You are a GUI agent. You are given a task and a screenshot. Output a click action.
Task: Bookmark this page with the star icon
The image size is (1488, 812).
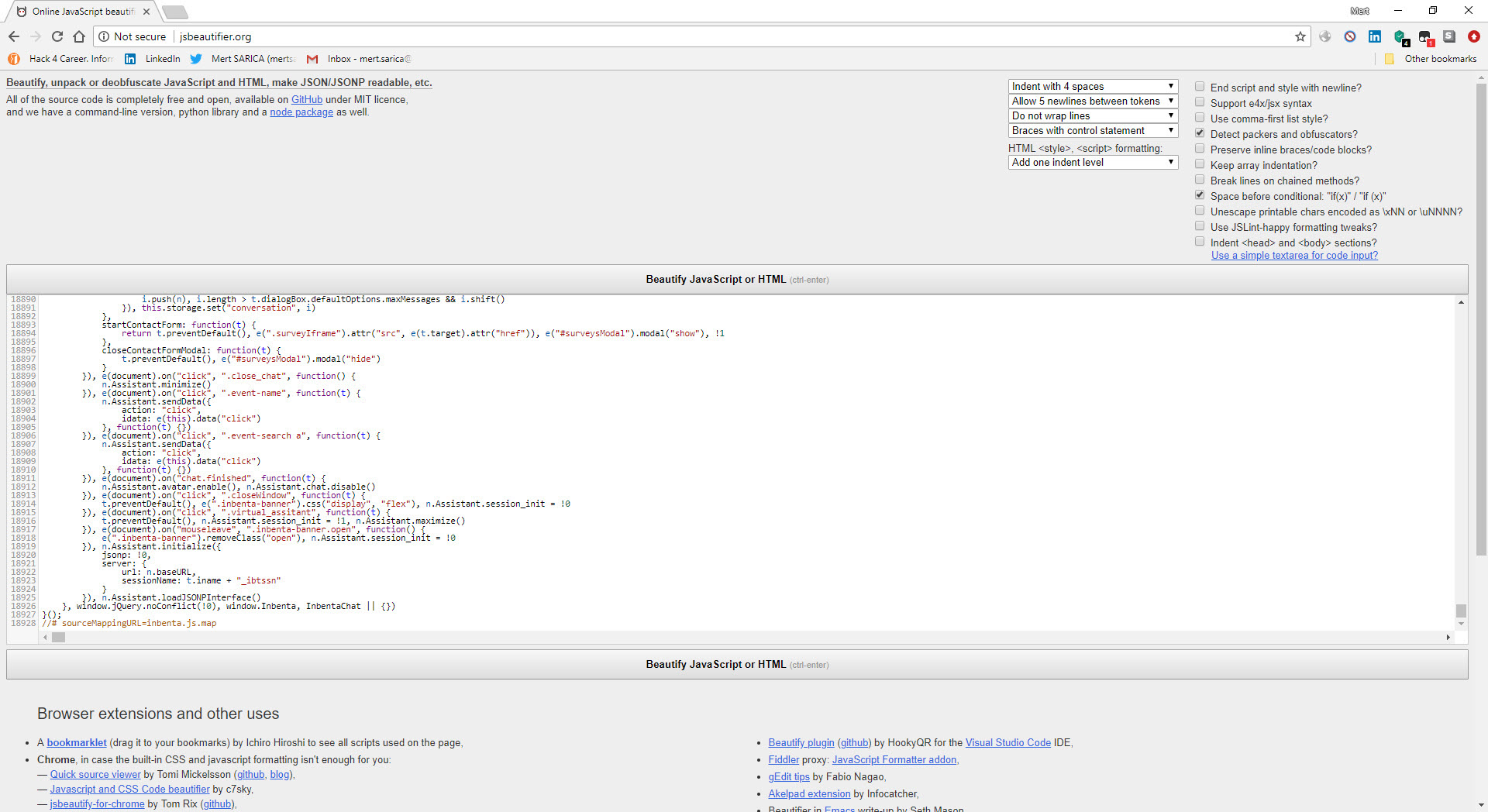[1300, 36]
